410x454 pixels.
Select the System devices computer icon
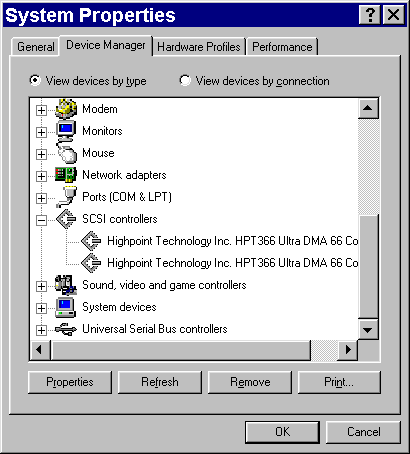(66, 307)
